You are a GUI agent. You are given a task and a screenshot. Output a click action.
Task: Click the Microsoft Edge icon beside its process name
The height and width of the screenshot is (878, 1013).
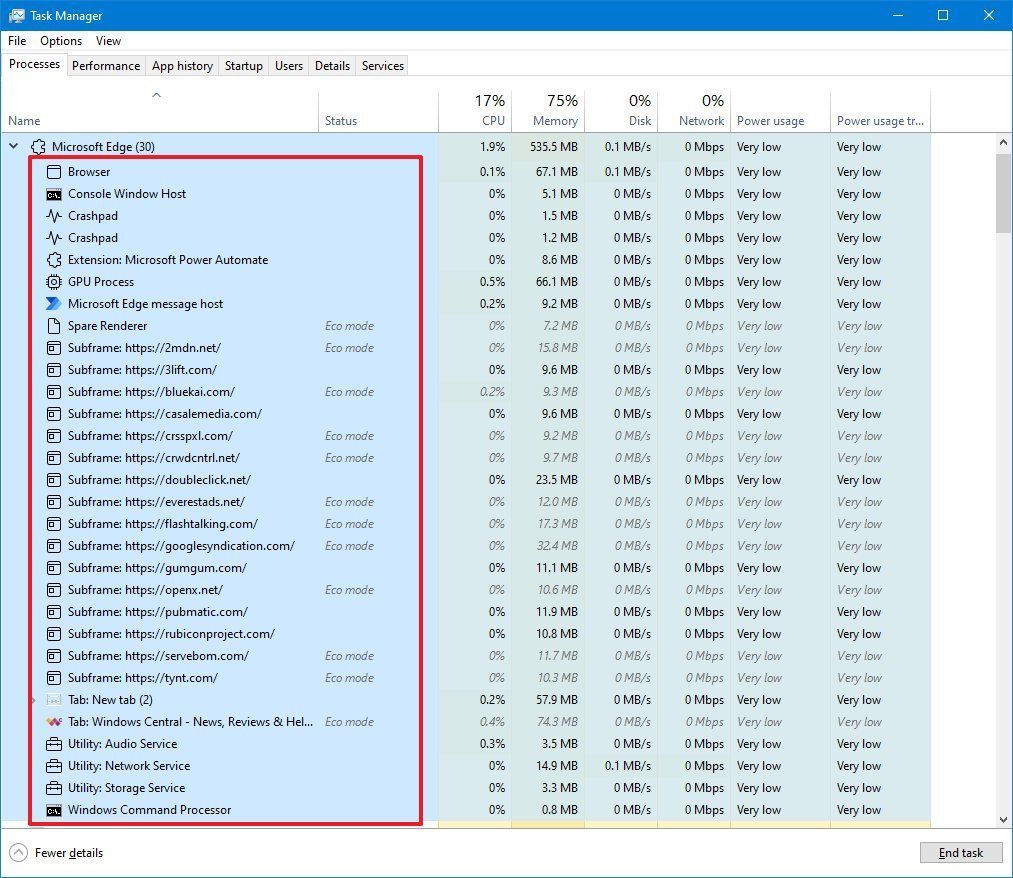click(38, 146)
